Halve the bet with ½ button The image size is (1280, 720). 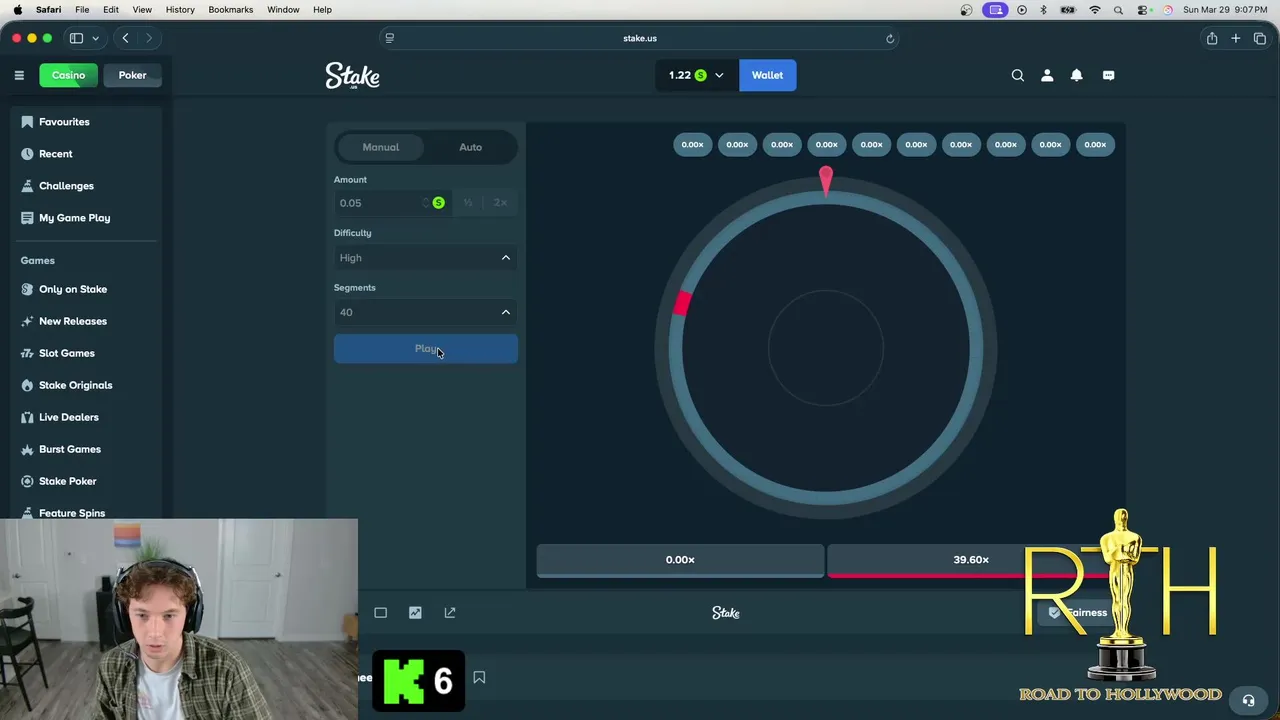(467, 203)
